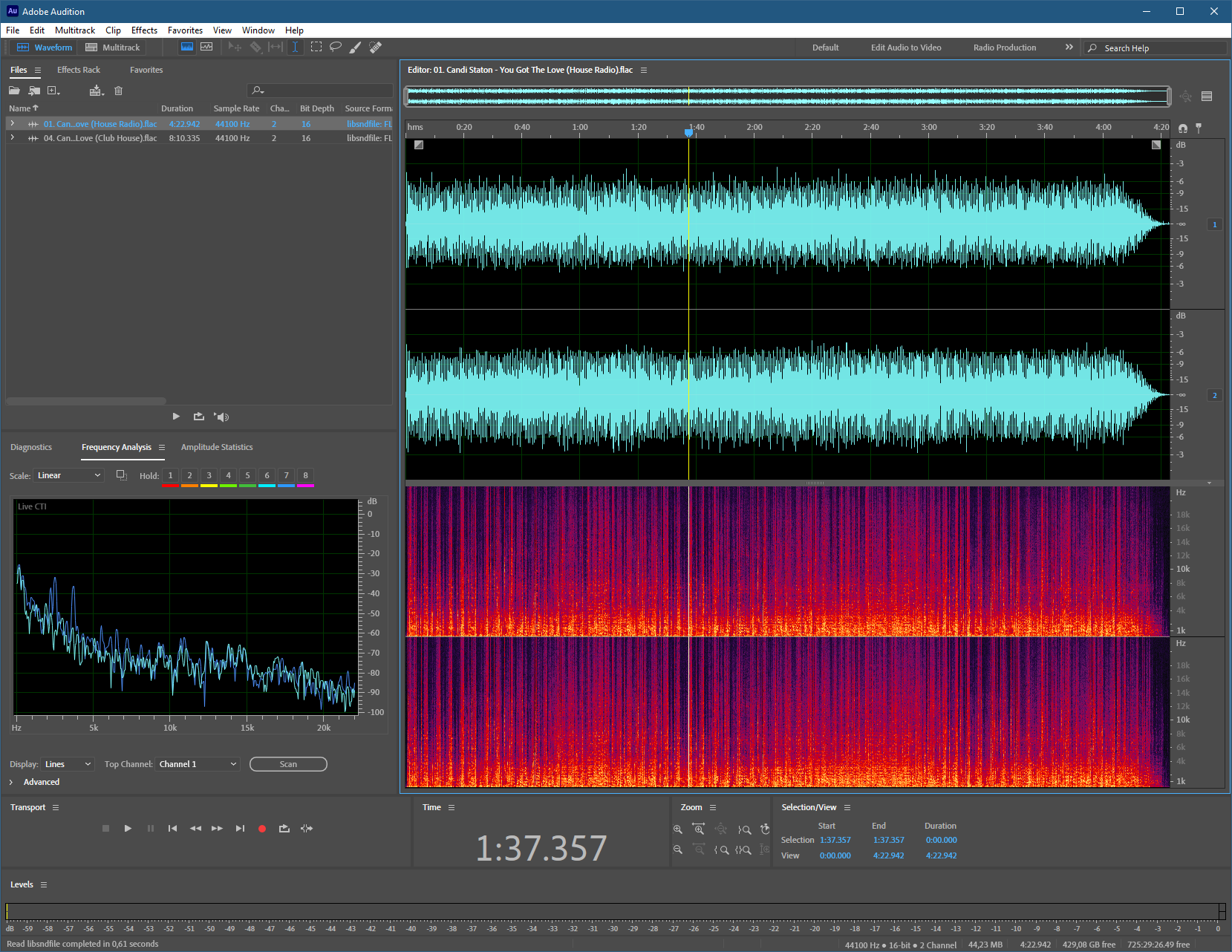Screen dimensions: 1232x952
Task: Play the file preview in Files panel
Action: coord(176,417)
